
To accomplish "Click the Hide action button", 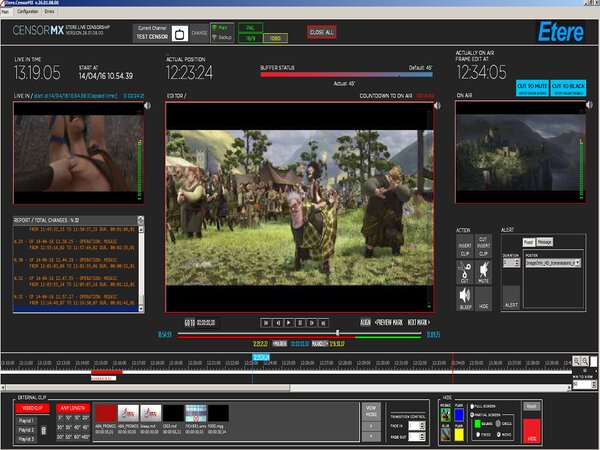I will (x=484, y=298).
